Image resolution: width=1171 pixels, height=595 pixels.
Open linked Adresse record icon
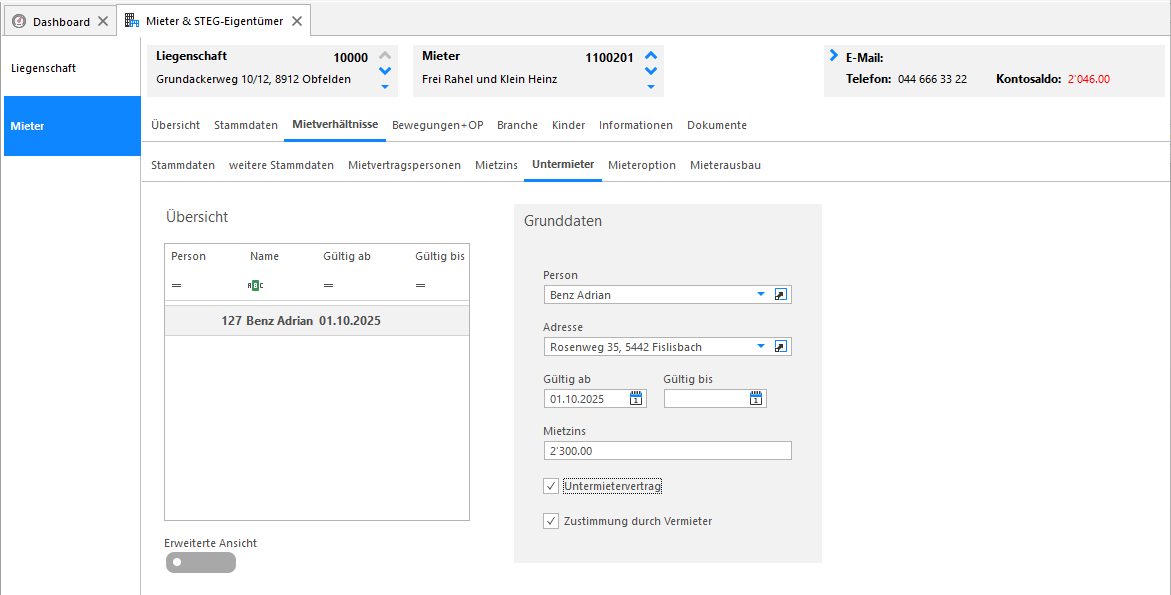pos(780,346)
